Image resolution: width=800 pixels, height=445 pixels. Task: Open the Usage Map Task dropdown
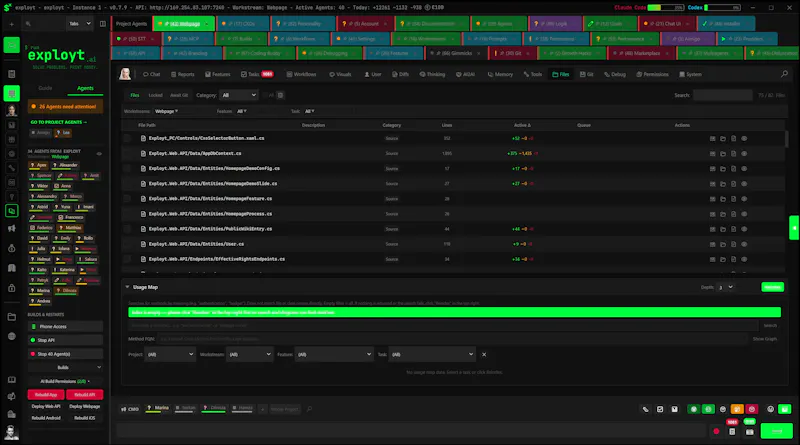tap(432, 354)
